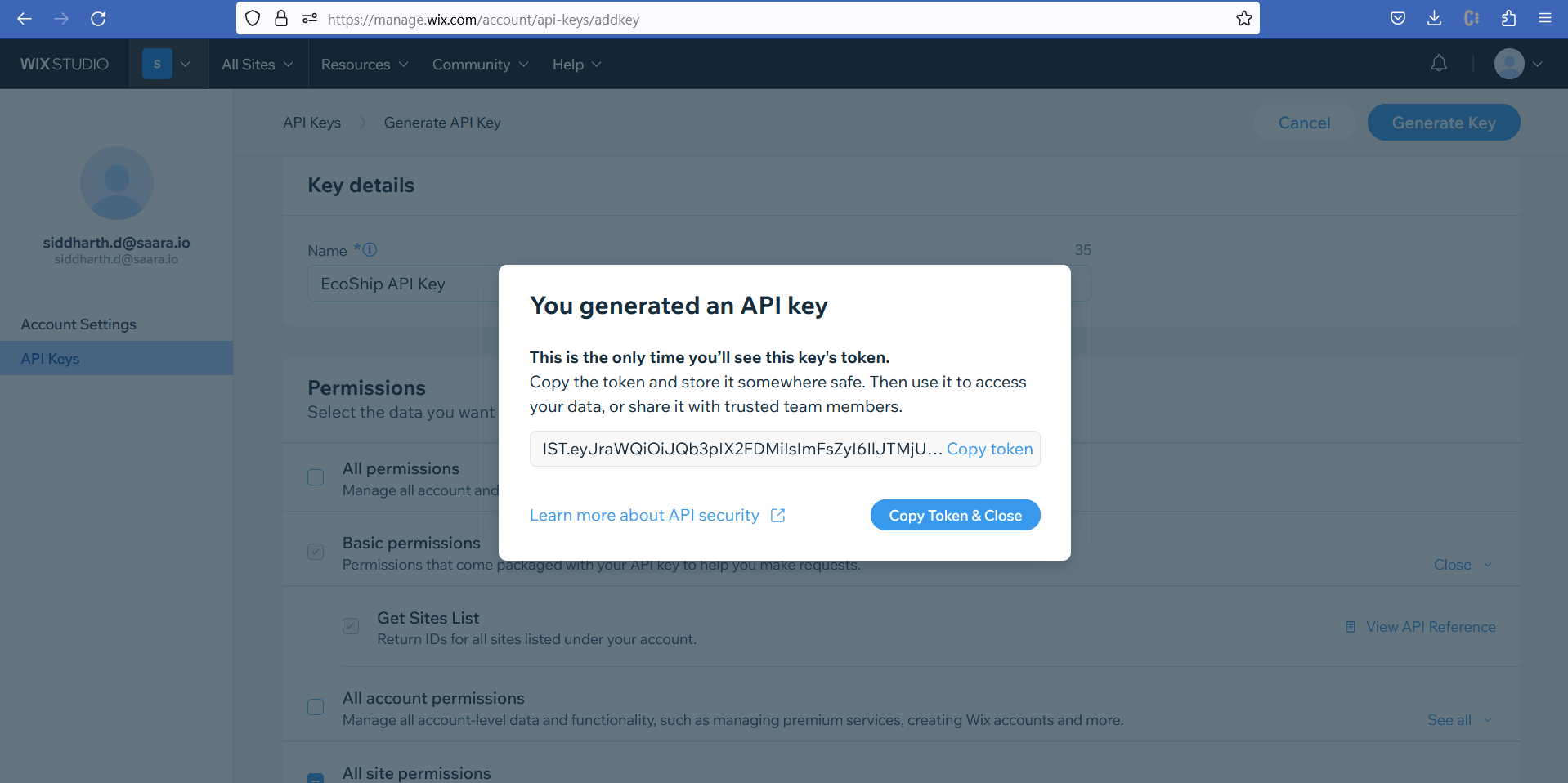Toggle the Get Sites List checkbox

click(351, 626)
